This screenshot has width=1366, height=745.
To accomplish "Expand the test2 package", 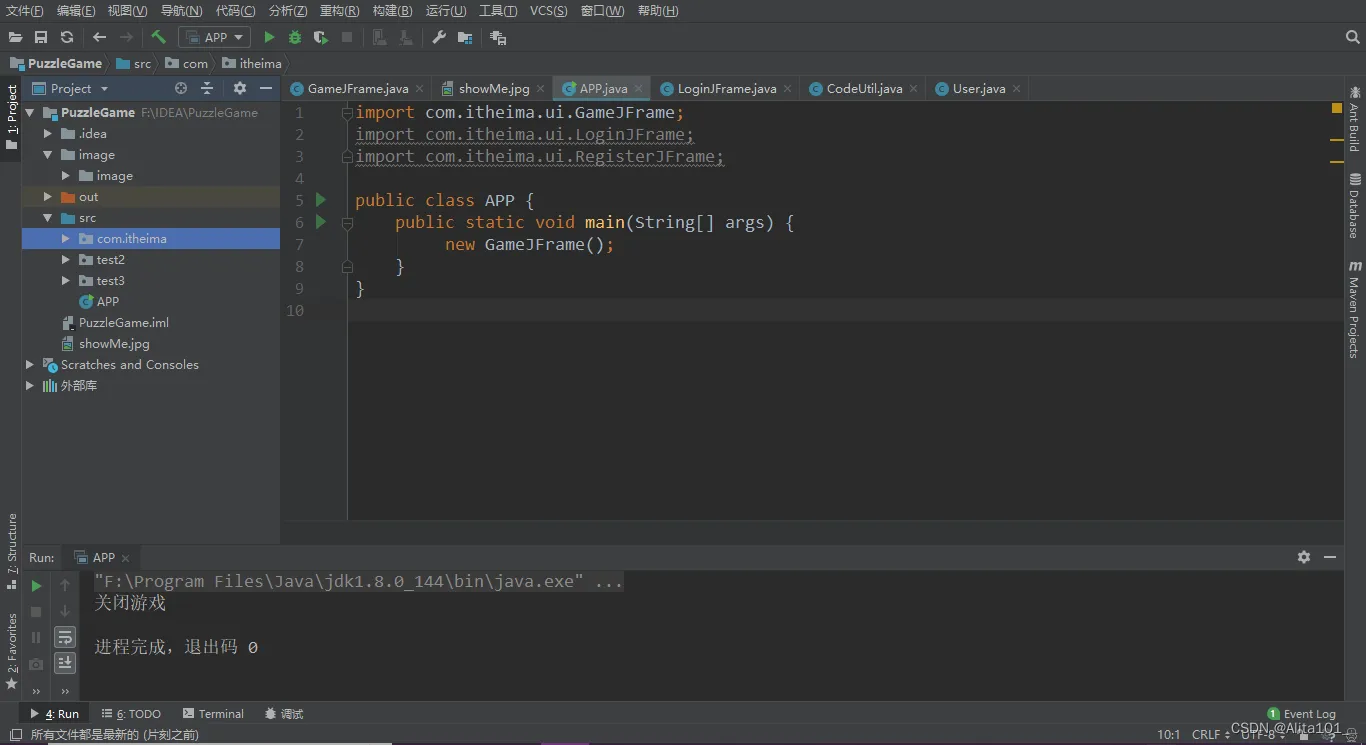I will click(x=66, y=260).
